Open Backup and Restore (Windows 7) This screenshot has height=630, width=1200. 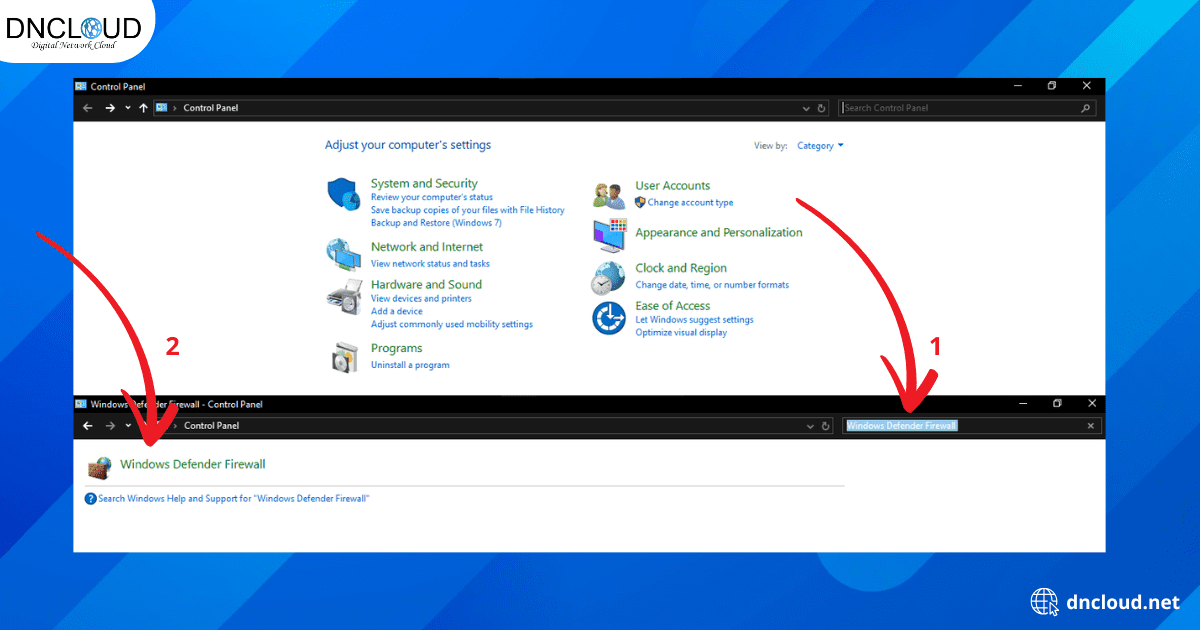coord(436,223)
